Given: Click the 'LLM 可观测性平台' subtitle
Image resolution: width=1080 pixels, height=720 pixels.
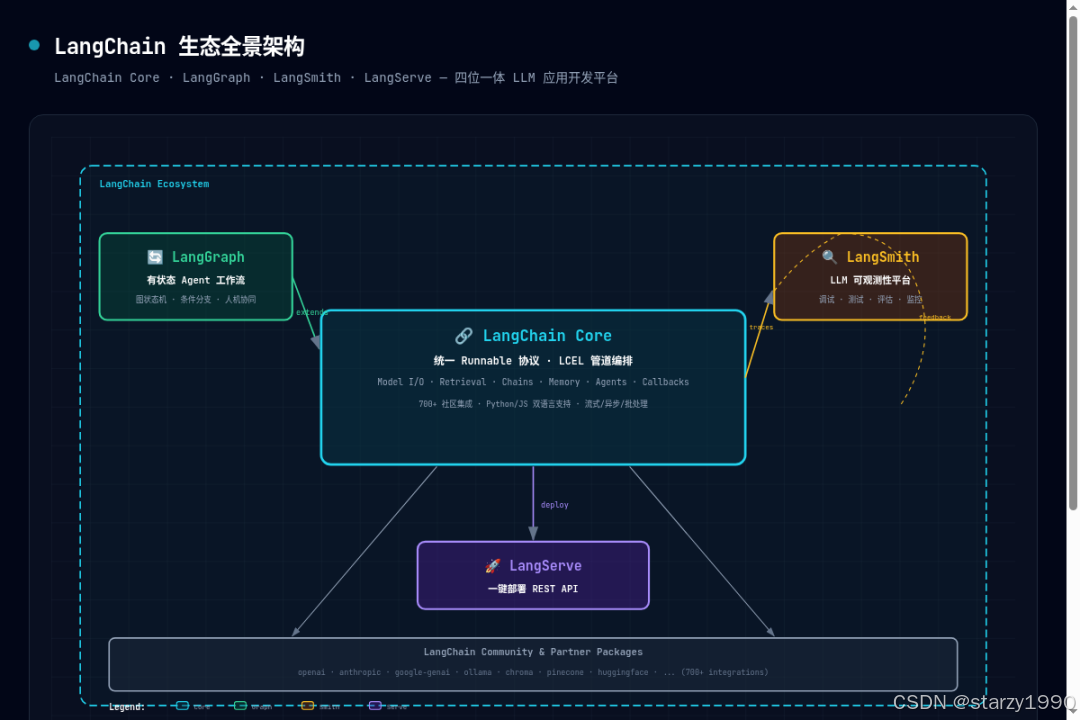Looking at the screenshot, I should pyautogui.click(x=870, y=280).
